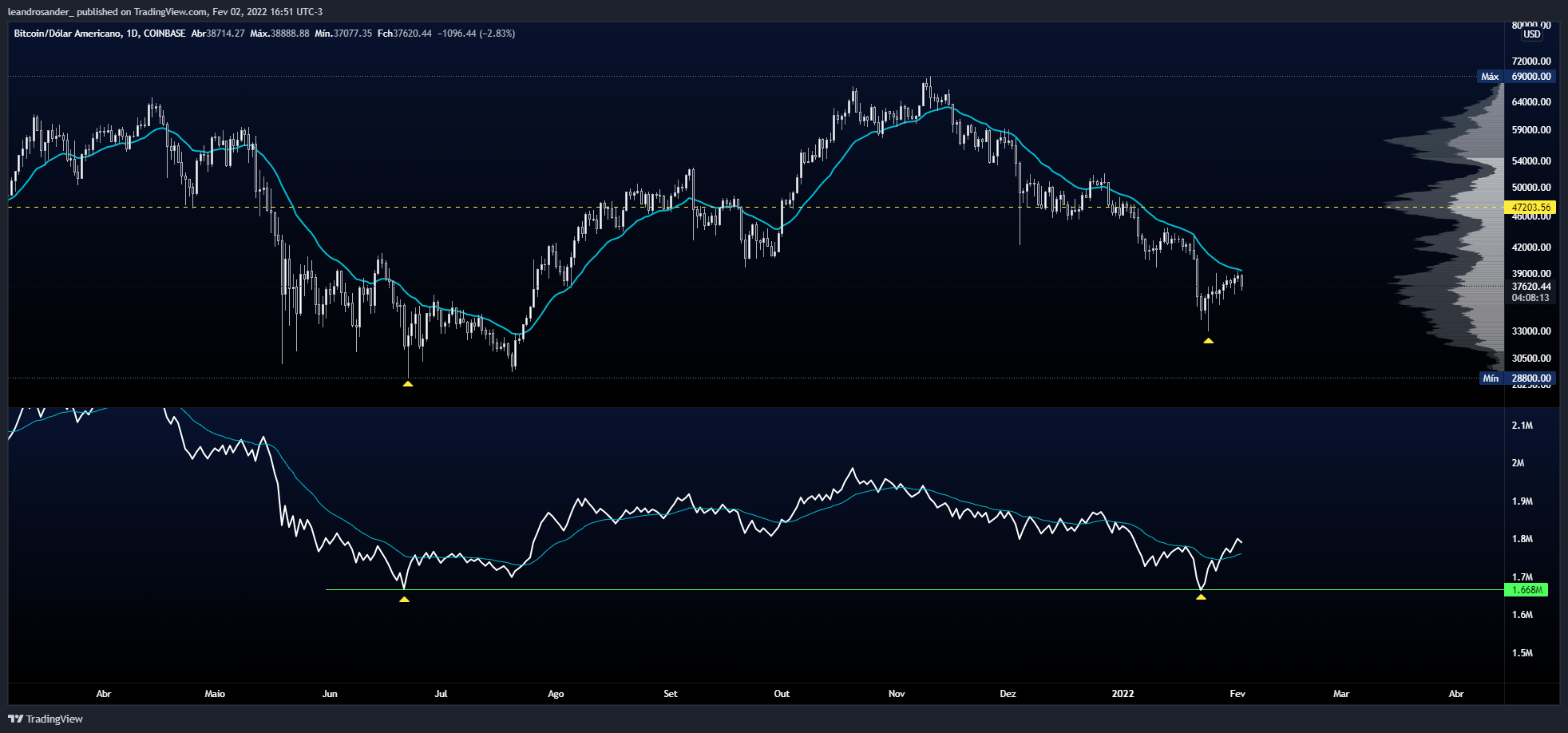Select the green 1.668M level label
1568x733 pixels.
tap(1526, 590)
